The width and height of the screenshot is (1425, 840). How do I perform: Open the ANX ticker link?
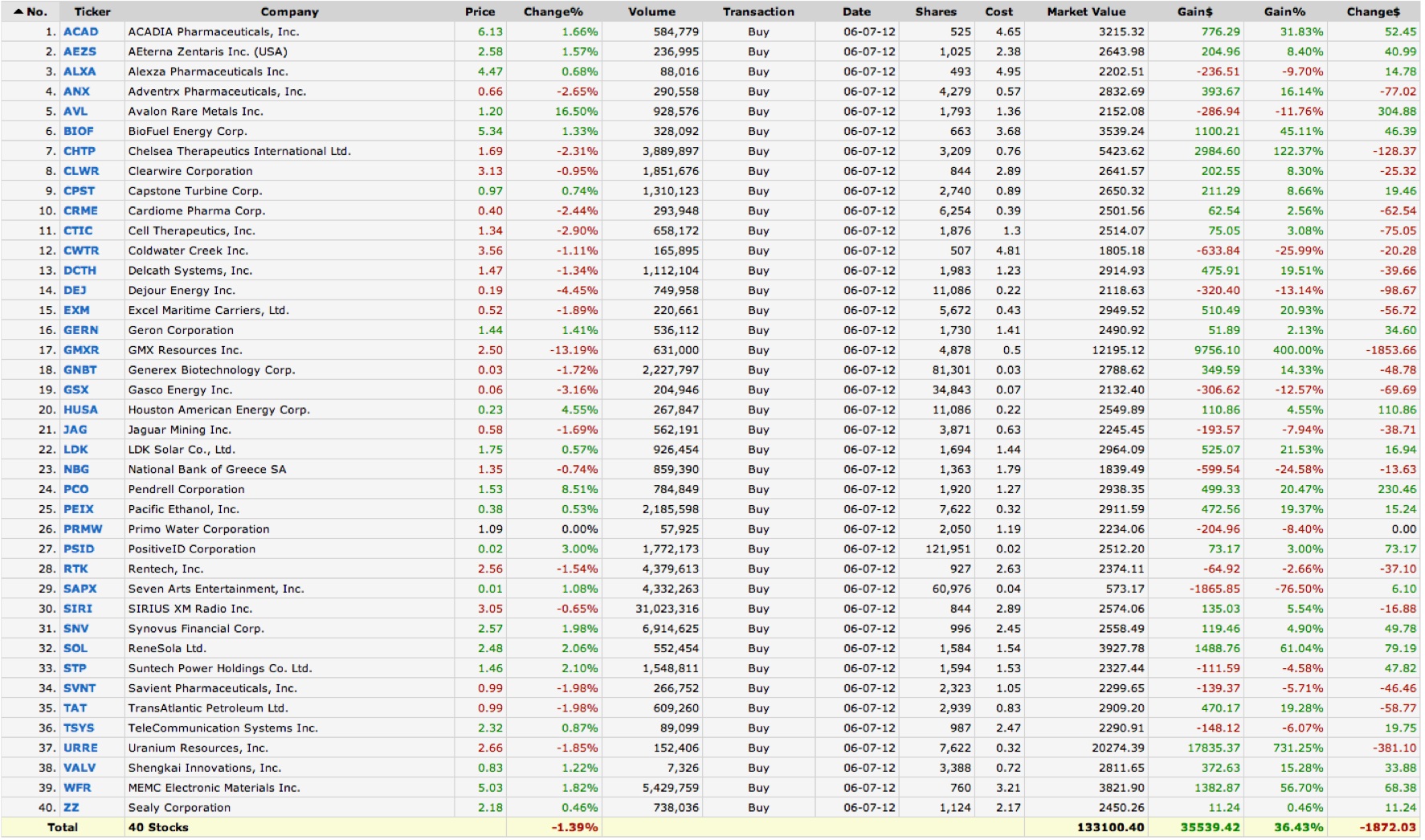point(76,92)
